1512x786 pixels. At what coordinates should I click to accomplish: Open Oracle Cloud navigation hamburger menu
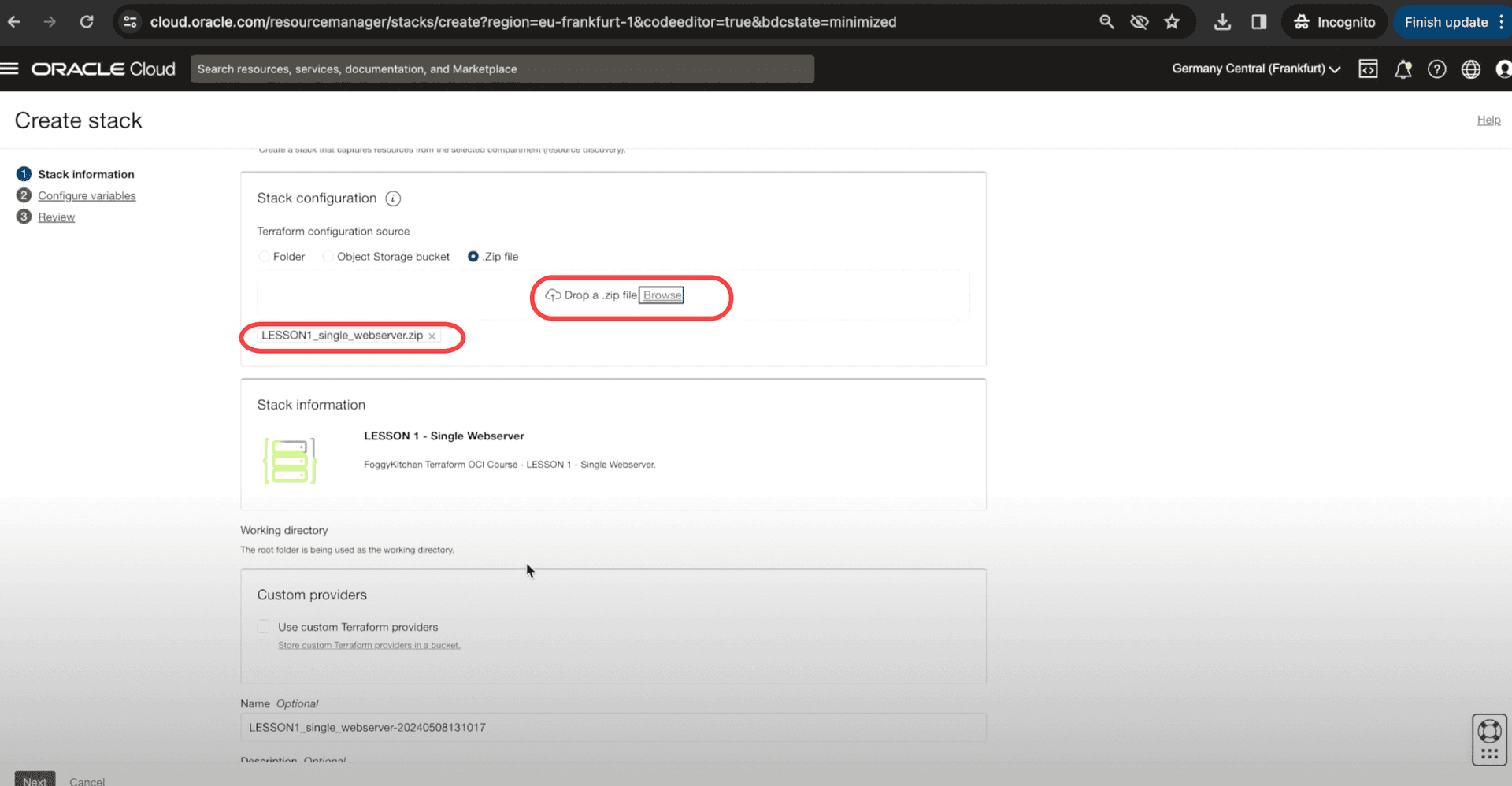(9, 69)
